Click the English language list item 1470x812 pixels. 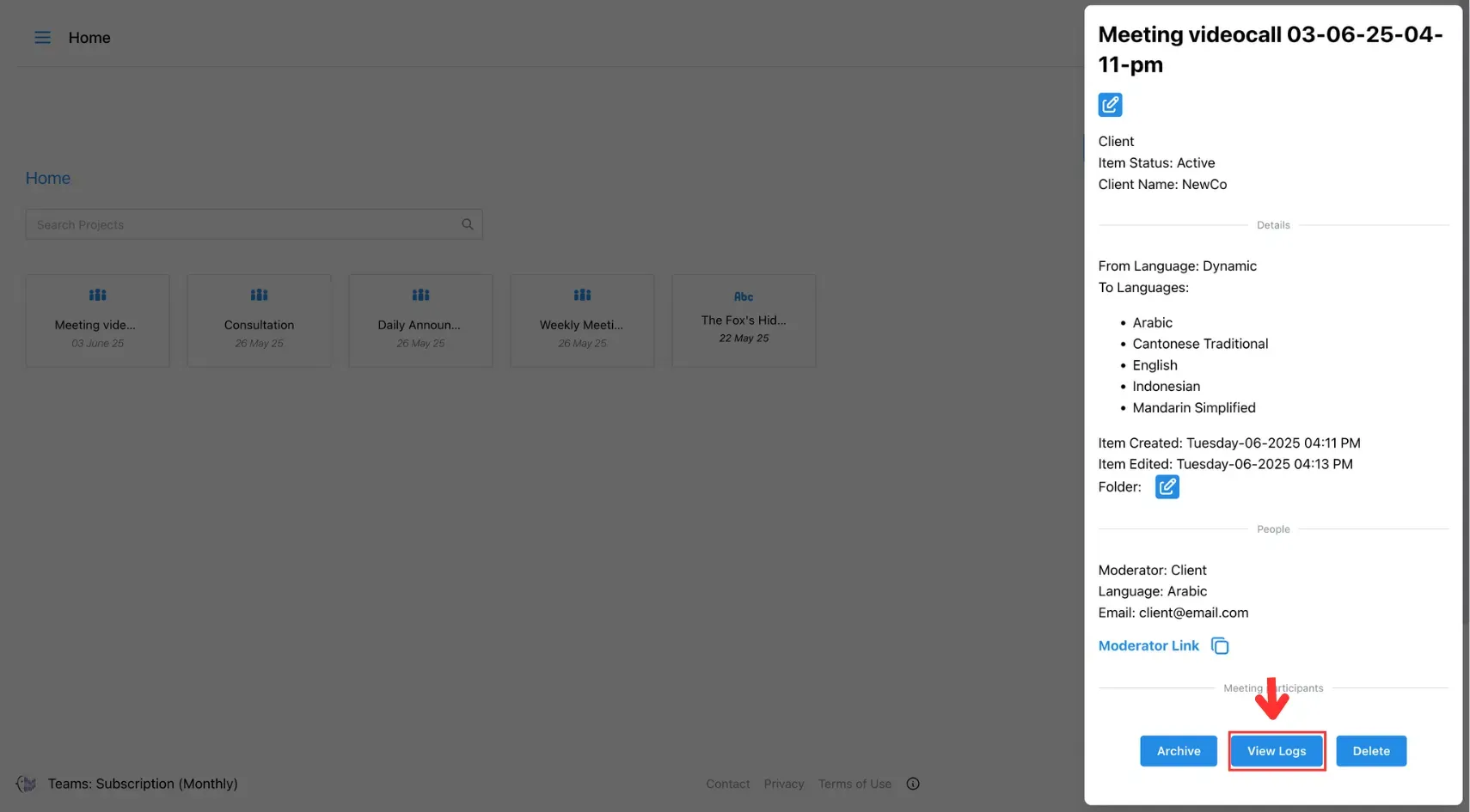[1155, 365]
